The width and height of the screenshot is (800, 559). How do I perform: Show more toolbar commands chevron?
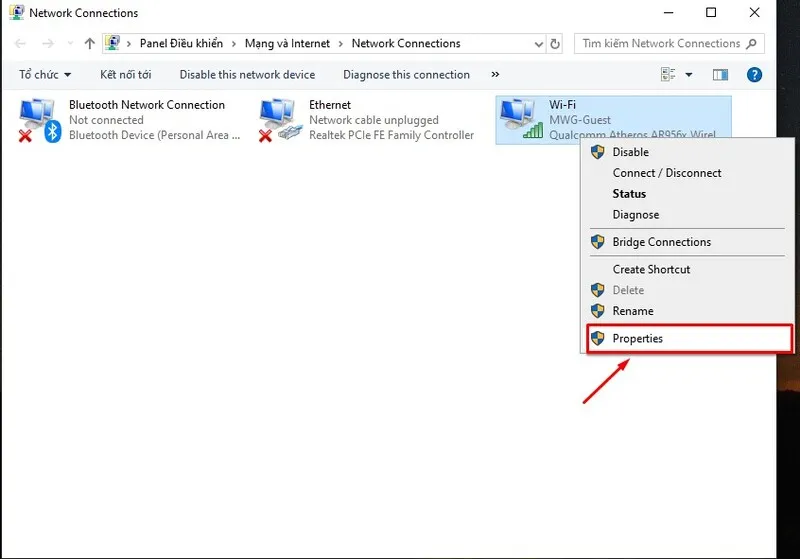pyautogui.click(x=495, y=75)
